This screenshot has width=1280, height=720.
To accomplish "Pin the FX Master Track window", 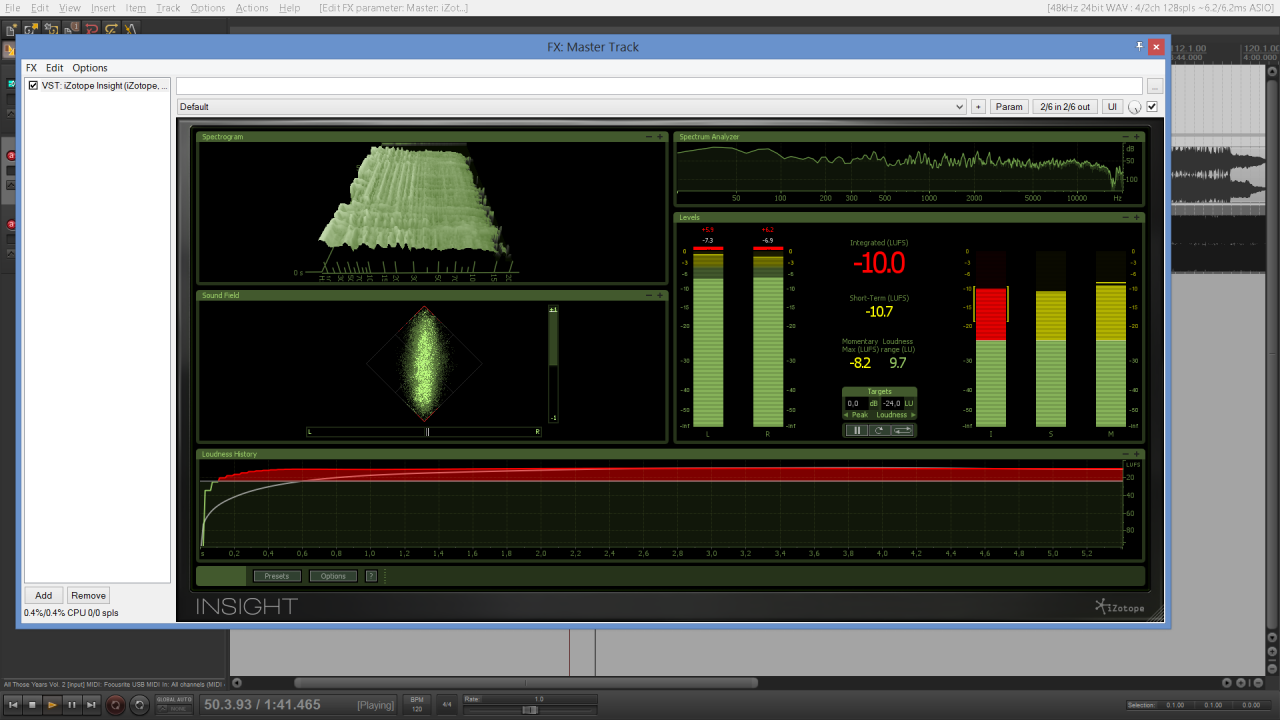I will [1139, 46].
